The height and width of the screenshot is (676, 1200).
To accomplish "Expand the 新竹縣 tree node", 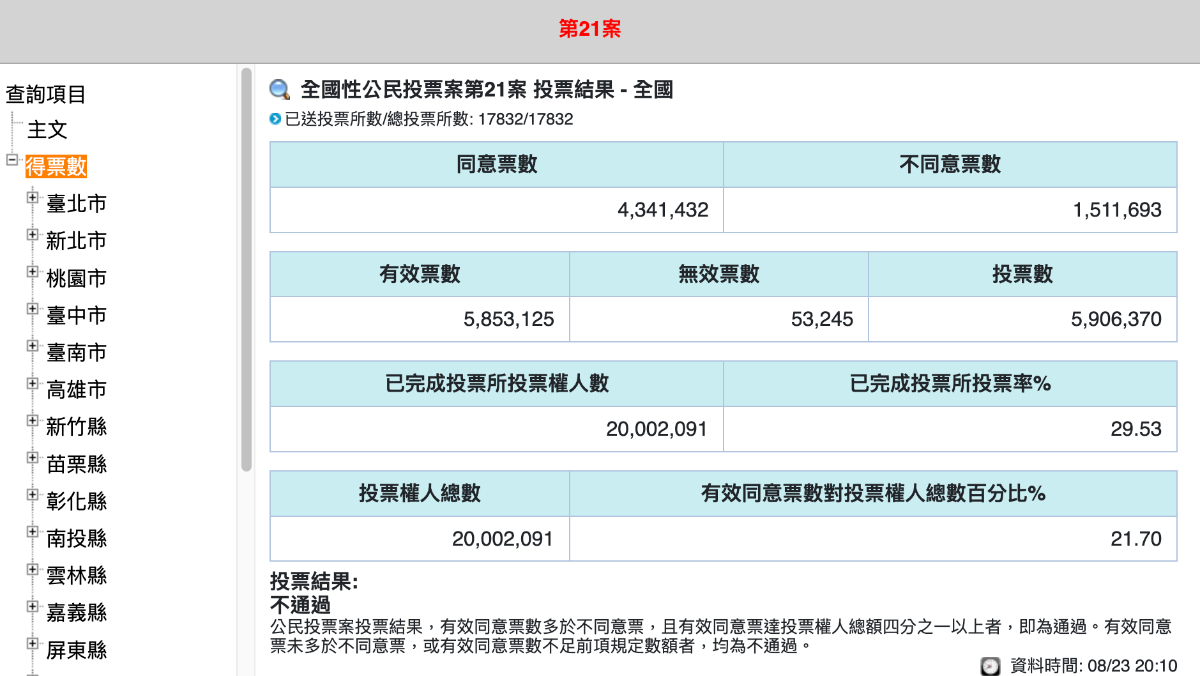I will (33, 420).
